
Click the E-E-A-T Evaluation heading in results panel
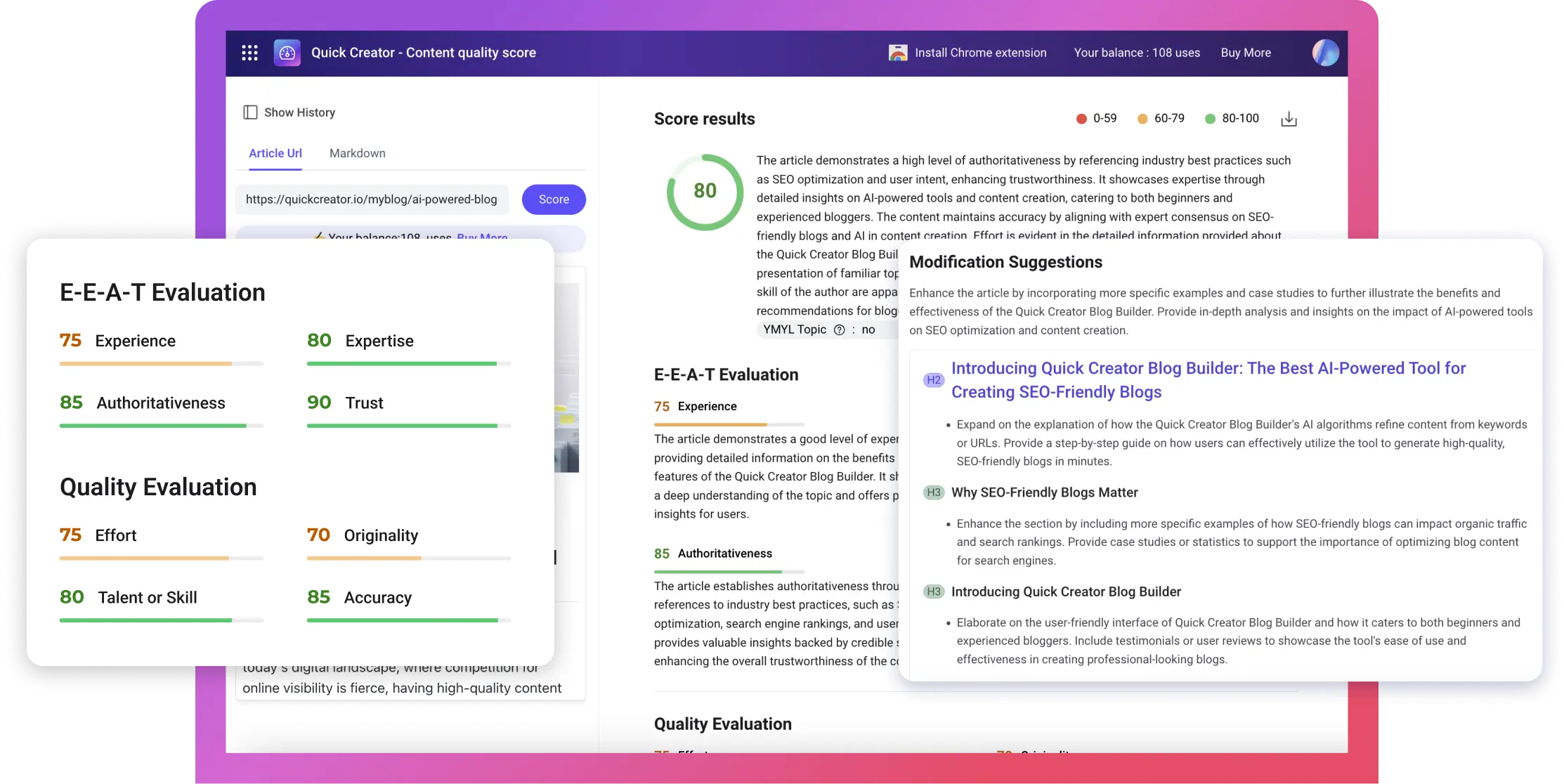pyautogui.click(x=726, y=374)
